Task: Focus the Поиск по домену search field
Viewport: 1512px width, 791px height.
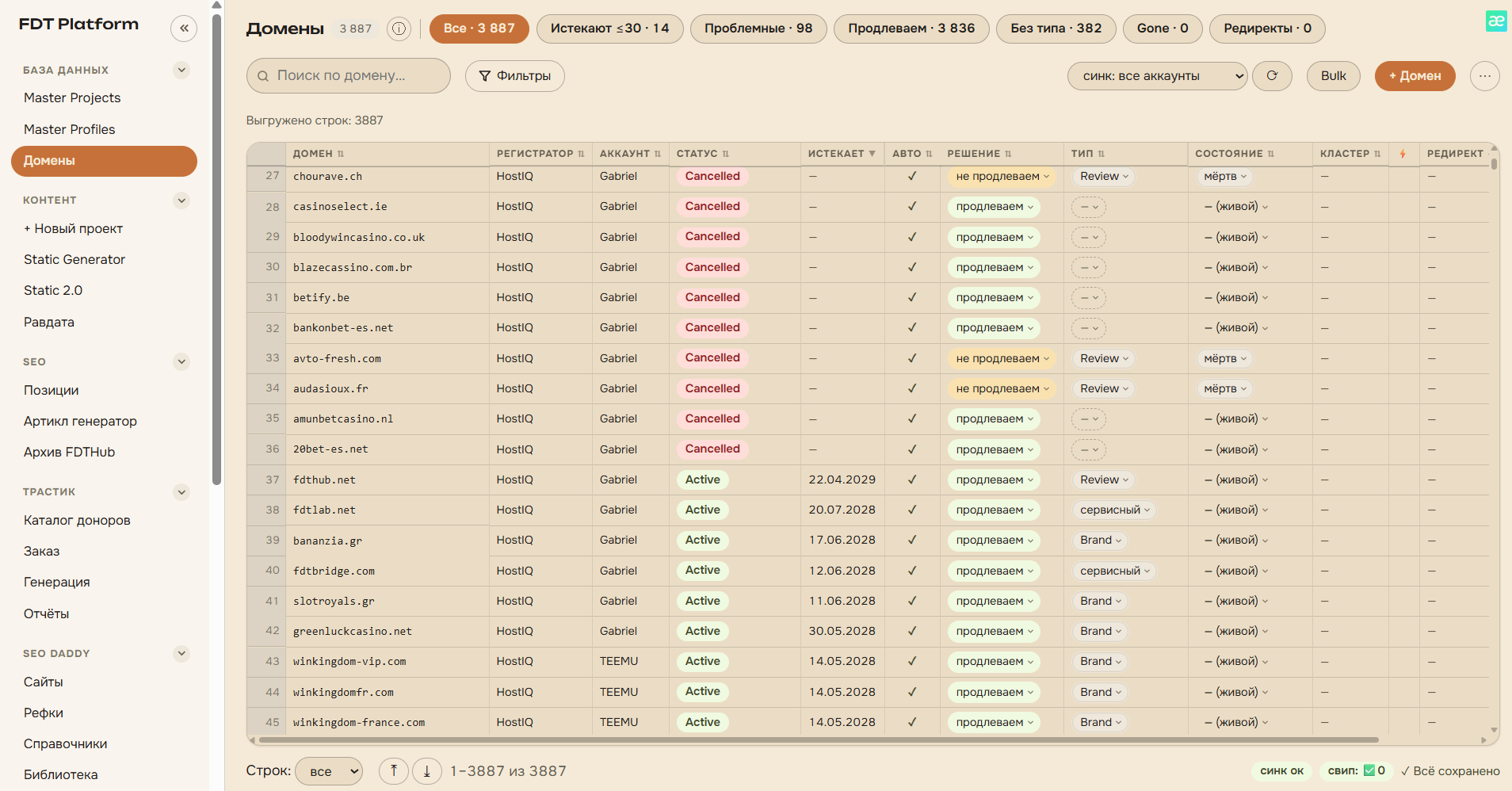Action: [x=349, y=76]
